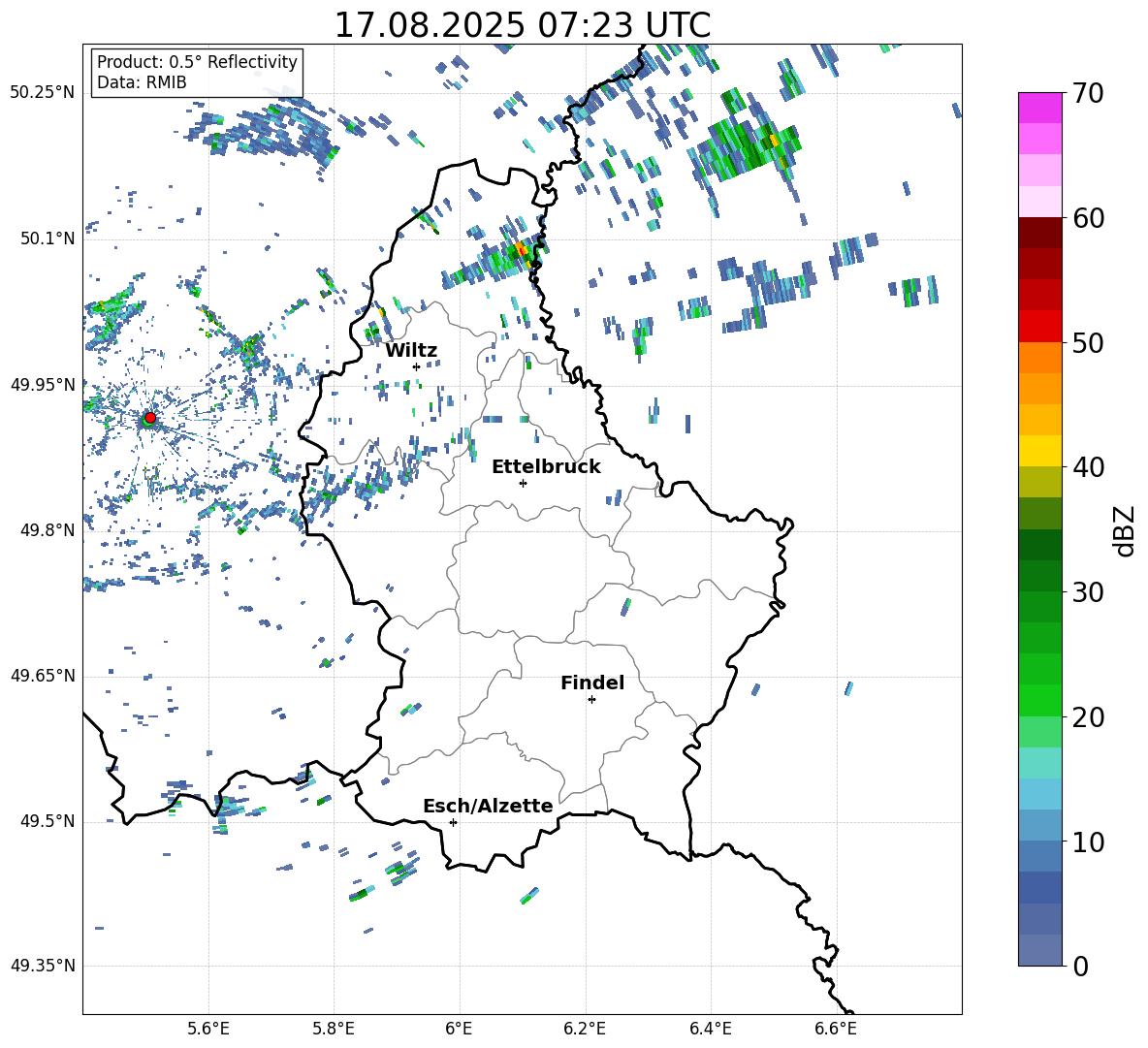Click the 5.8°E longitude label

(x=334, y=1029)
